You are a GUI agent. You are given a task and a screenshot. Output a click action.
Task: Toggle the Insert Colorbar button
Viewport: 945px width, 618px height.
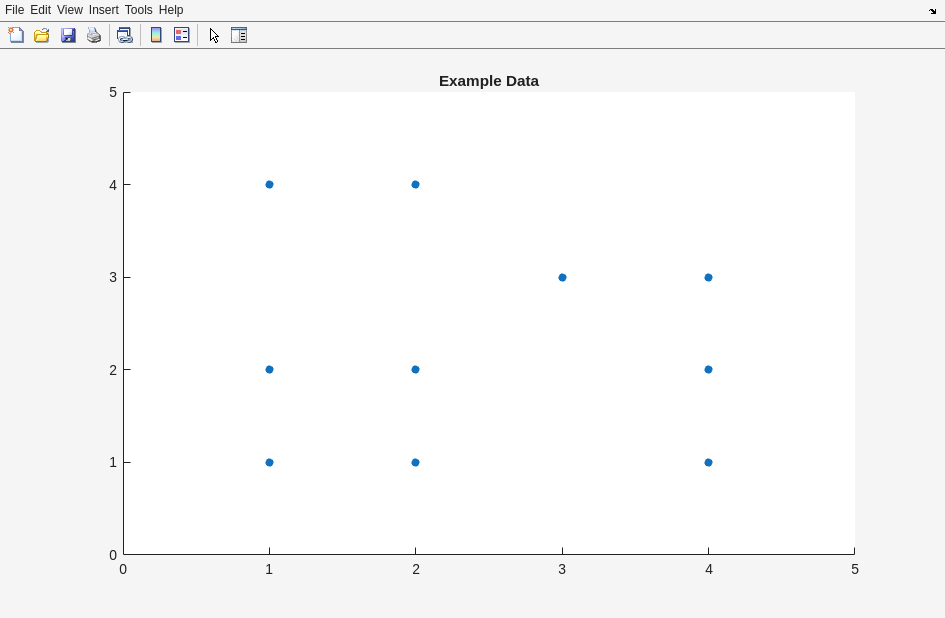click(156, 35)
